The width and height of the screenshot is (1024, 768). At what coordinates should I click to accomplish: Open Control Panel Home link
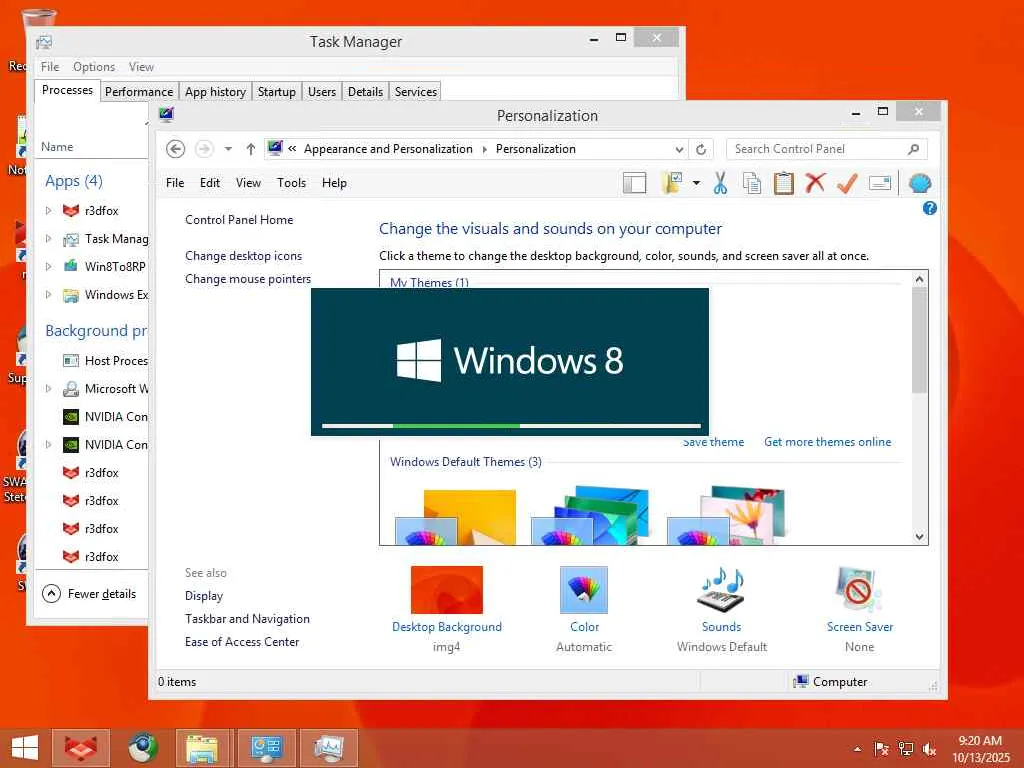pos(239,219)
